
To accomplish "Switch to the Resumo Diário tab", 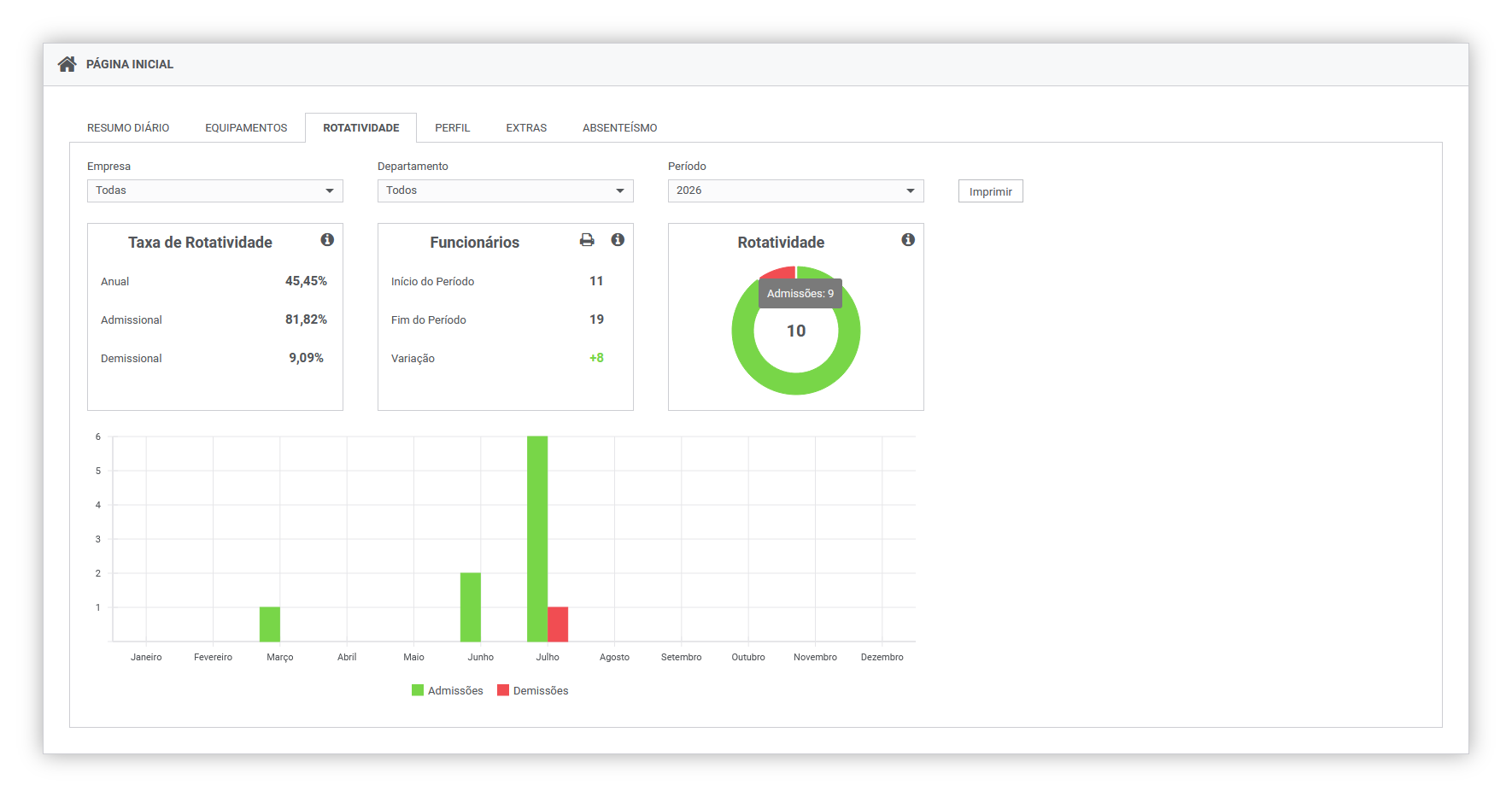I will pyautogui.click(x=128, y=128).
